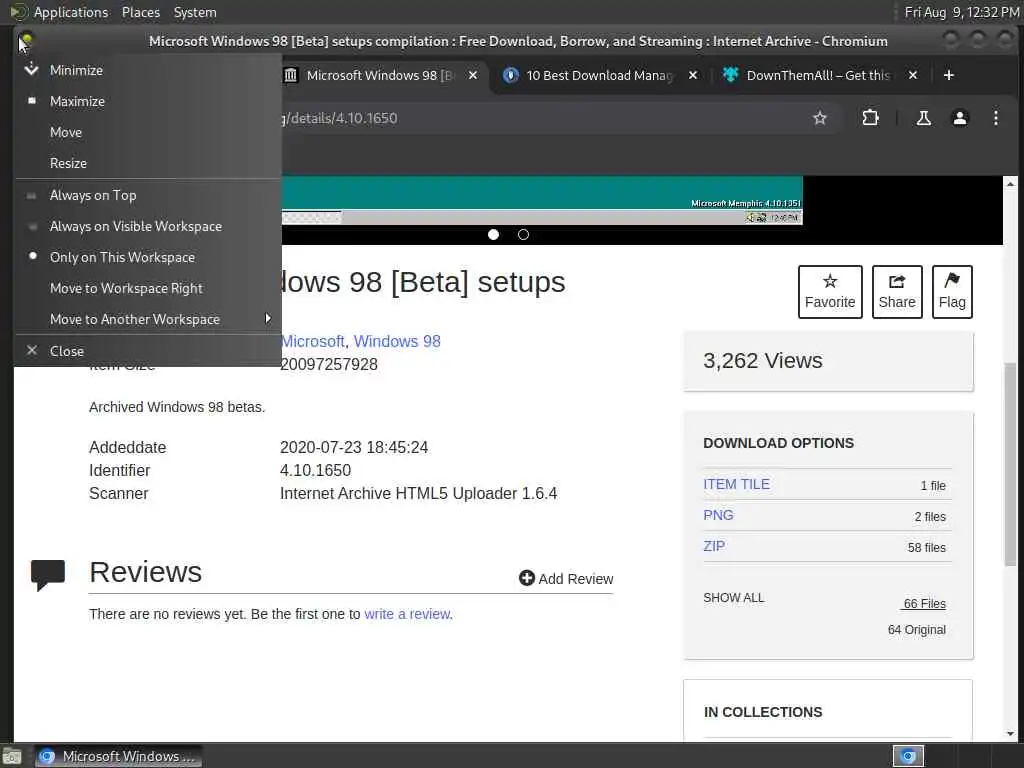Close the 10 Best Download Manager tab
1024x768 pixels.
[693, 75]
